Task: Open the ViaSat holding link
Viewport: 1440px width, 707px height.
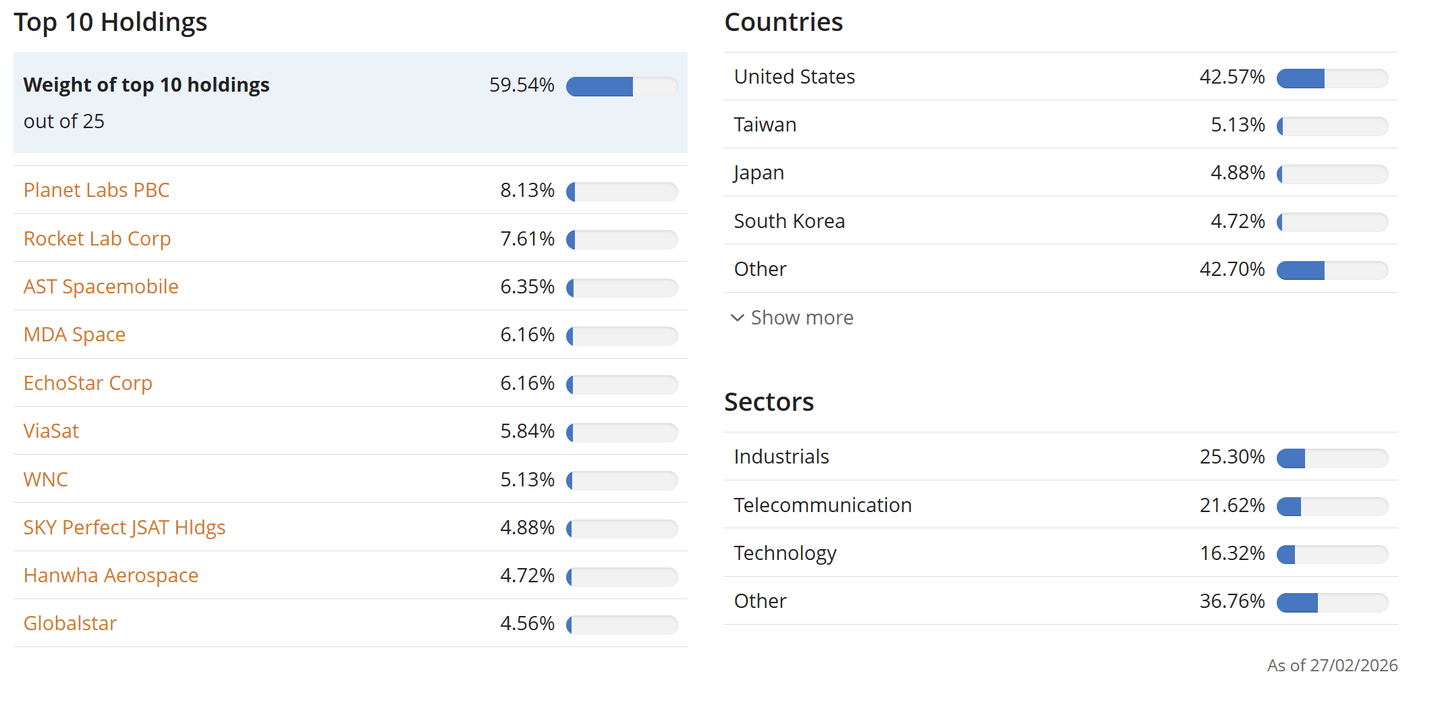Action: 51,431
